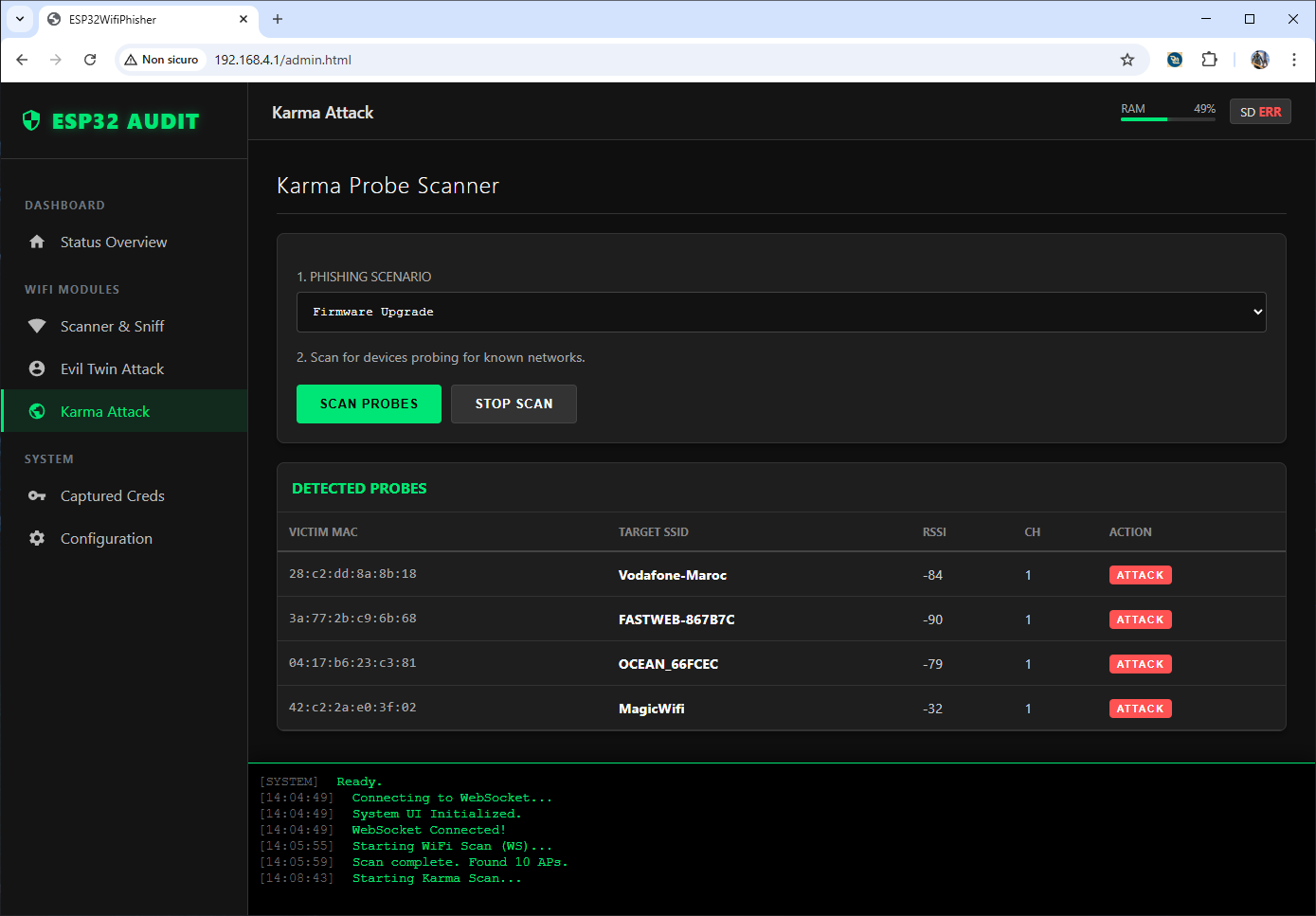Attack the Vodafone-Maroc probe
This screenshot has width=1316, height=916.
pos(1140,575)
